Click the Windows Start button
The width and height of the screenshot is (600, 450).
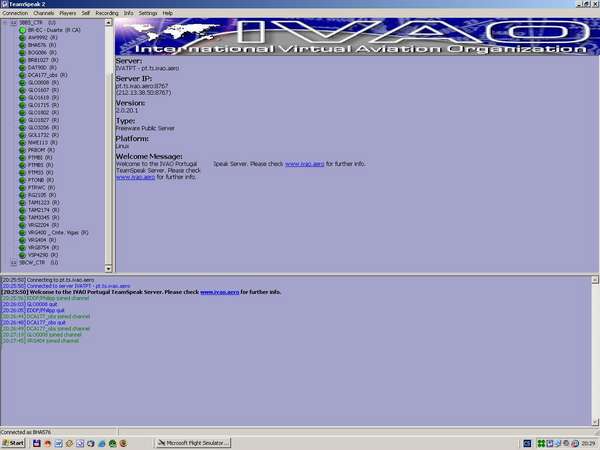tap(14, 442)
